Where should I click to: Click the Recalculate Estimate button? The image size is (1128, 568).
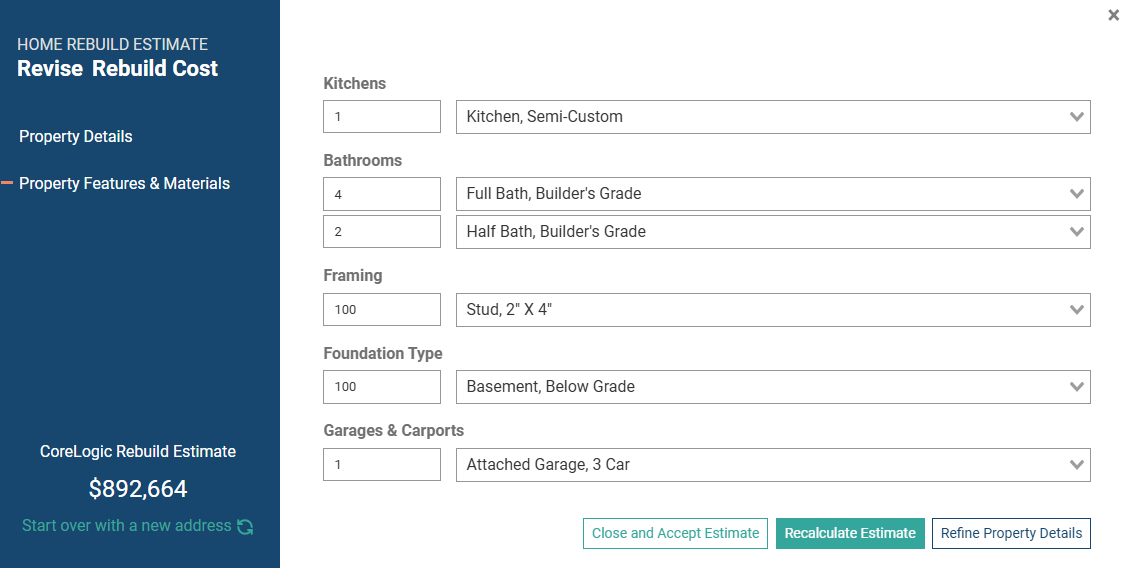[850, 533]
